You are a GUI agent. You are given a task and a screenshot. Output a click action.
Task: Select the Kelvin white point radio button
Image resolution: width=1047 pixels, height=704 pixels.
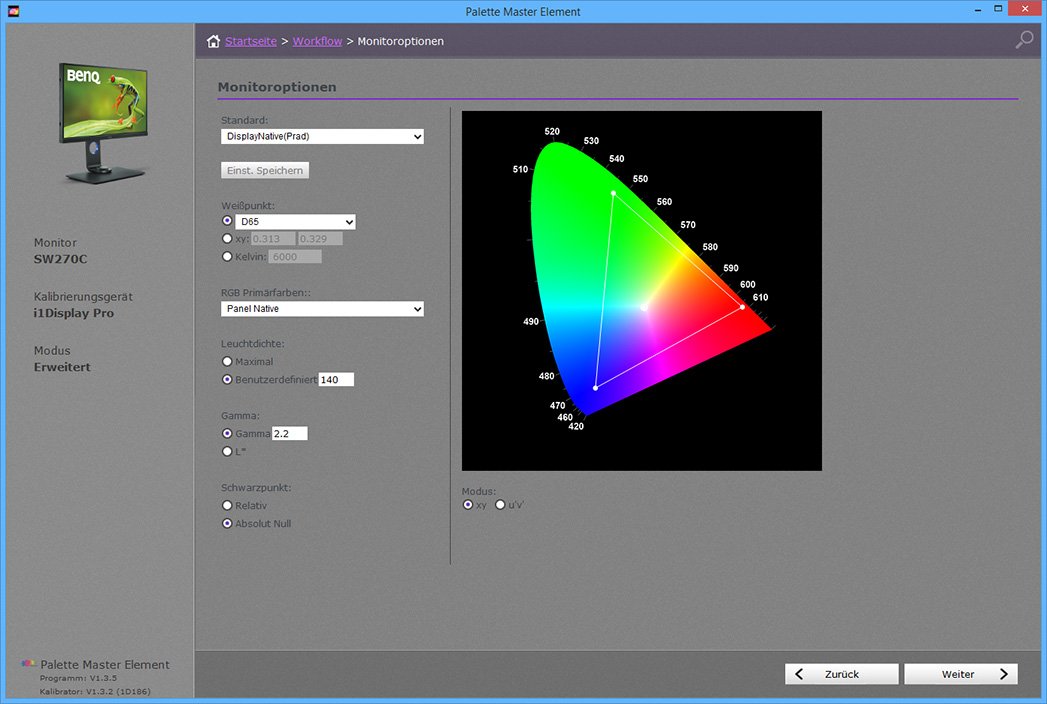tap(227, 256)
